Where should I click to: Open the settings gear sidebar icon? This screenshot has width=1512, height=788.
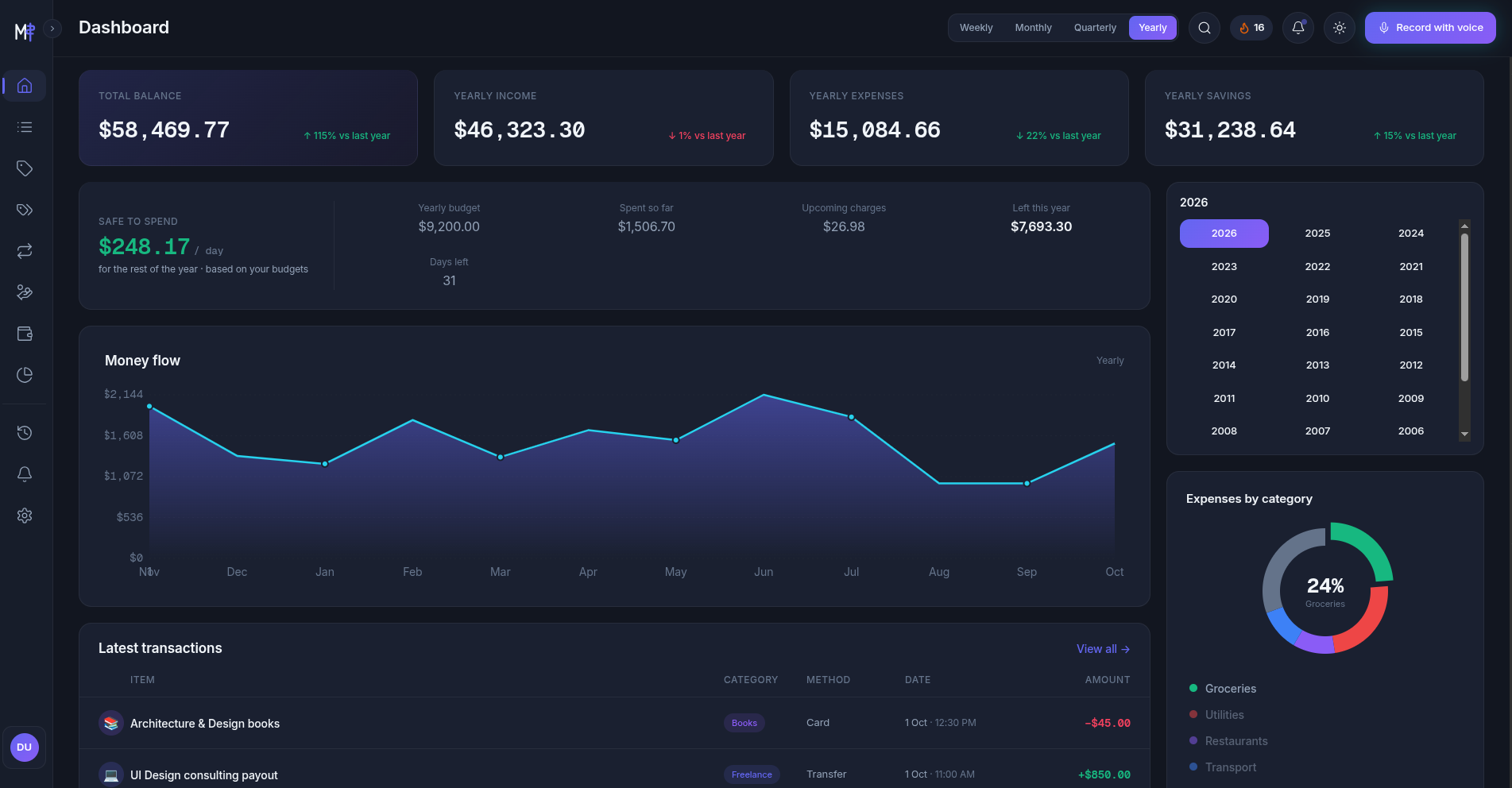click(x=25, y=516)
